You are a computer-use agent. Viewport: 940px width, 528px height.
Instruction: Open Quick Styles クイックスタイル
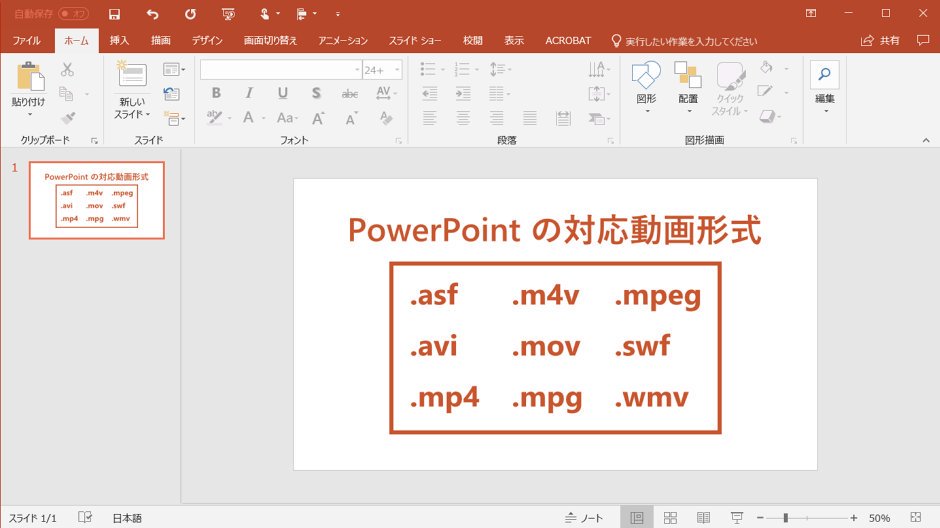730,89
